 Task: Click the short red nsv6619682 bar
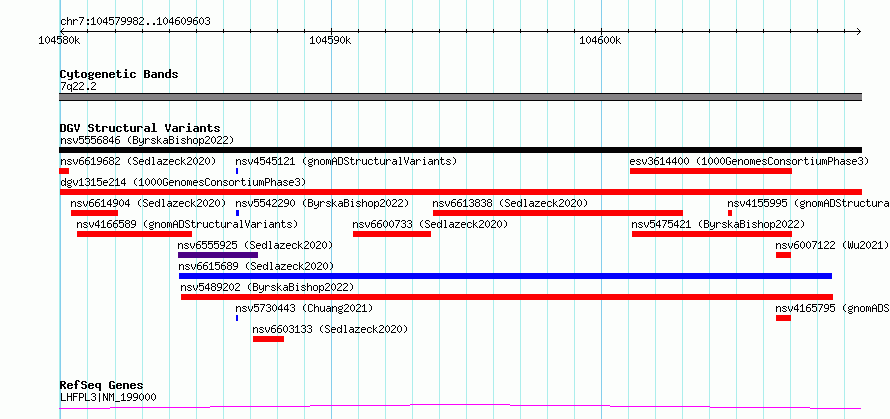click(64, 171)
